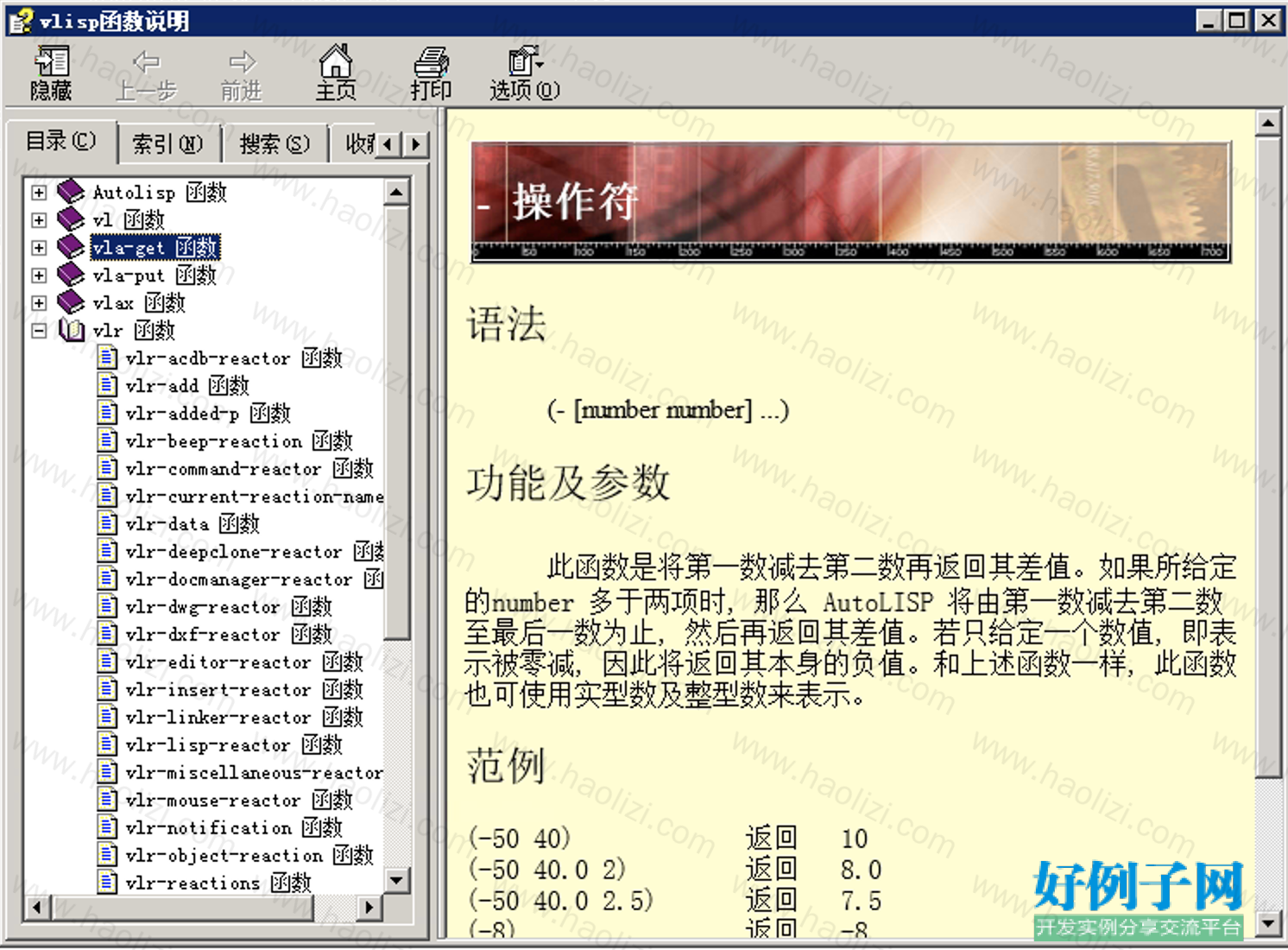Click right arrow of tree horizontal scrollbar
This screenshot has width=1288, height=950.
pos(369,907)
